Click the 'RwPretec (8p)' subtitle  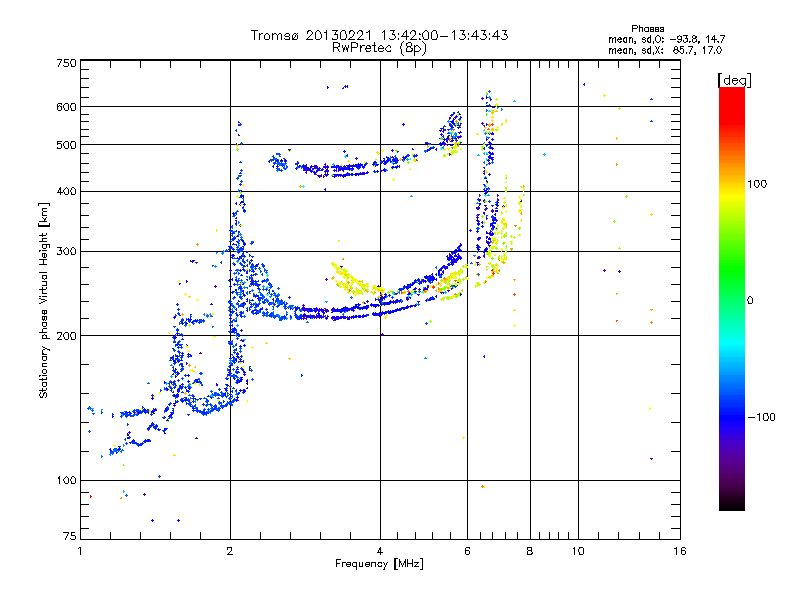(x=379, y=48)
